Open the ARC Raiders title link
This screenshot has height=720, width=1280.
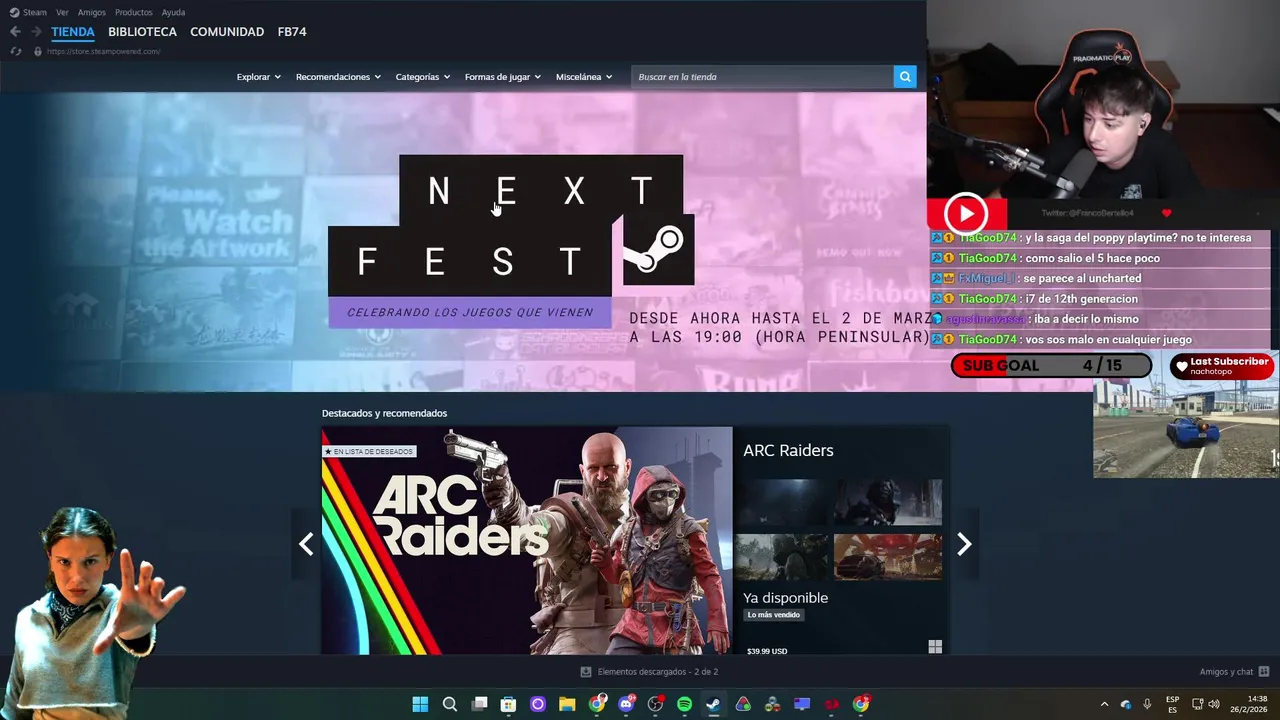coord(788,451)
